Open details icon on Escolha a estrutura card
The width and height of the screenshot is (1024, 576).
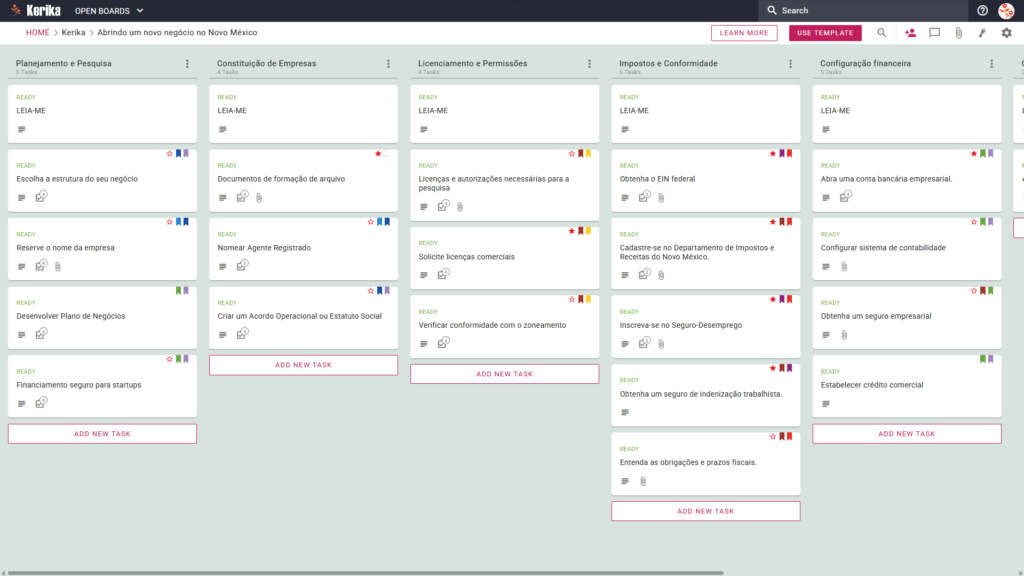22,198
